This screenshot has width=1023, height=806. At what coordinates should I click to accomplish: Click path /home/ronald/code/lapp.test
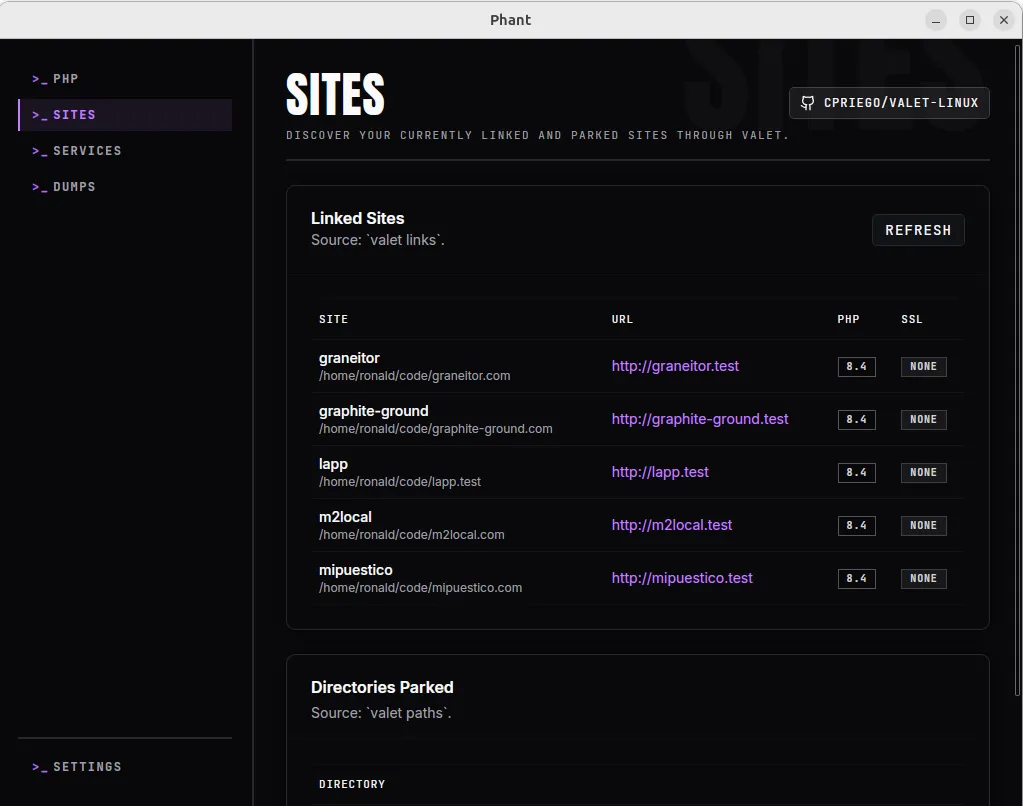click(399, 482)
